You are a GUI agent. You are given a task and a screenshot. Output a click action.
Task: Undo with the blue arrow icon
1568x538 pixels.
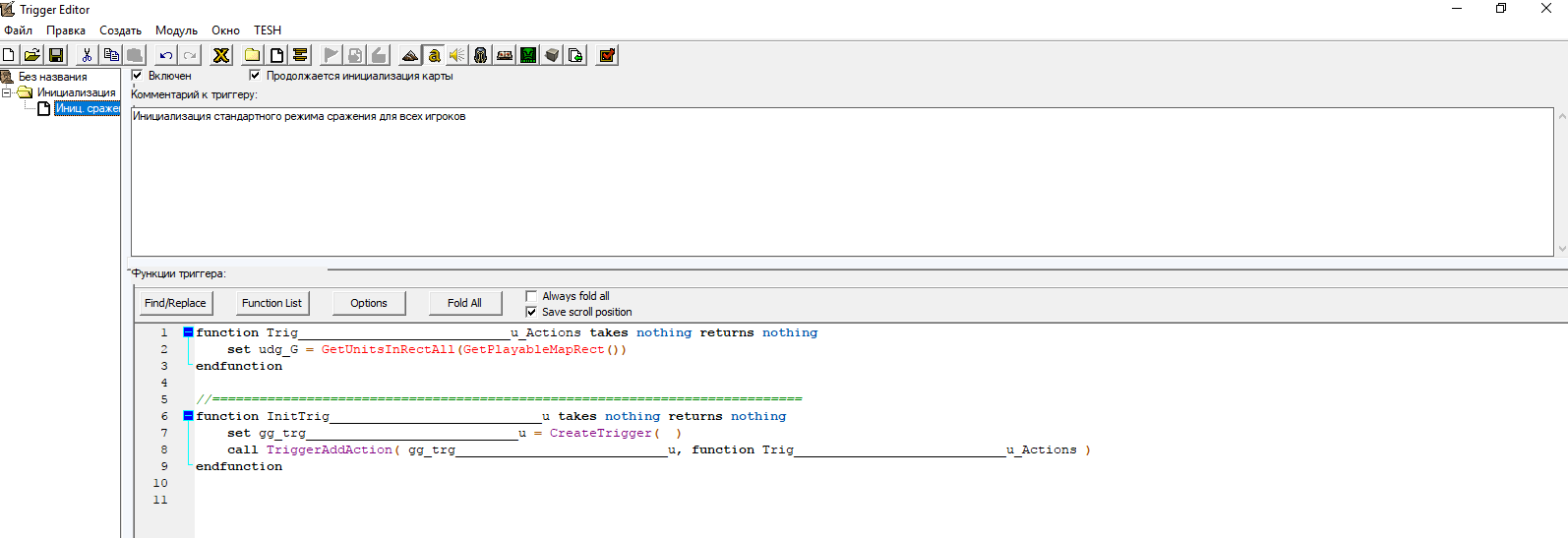point(166,55)
